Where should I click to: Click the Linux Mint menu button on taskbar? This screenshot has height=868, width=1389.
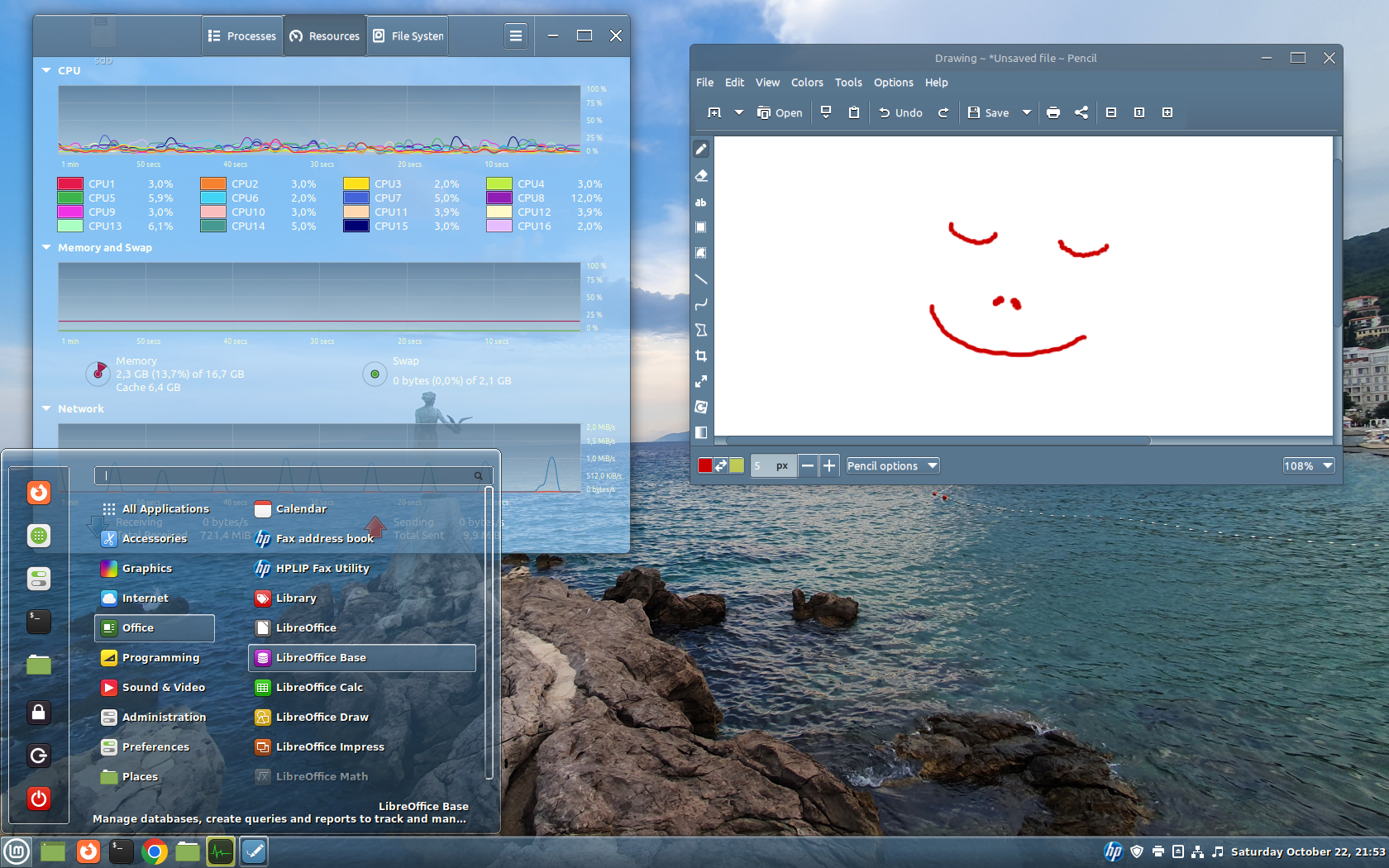(x=17, y=851)
